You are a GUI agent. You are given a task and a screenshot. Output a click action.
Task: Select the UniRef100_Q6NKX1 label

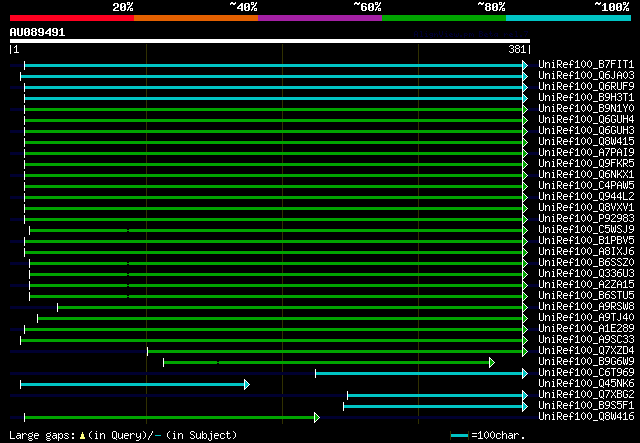pyautogui.click(x=586, y=175)
